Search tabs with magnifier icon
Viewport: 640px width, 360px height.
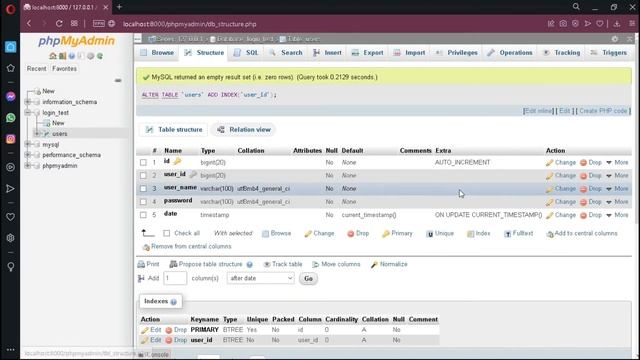576,7
